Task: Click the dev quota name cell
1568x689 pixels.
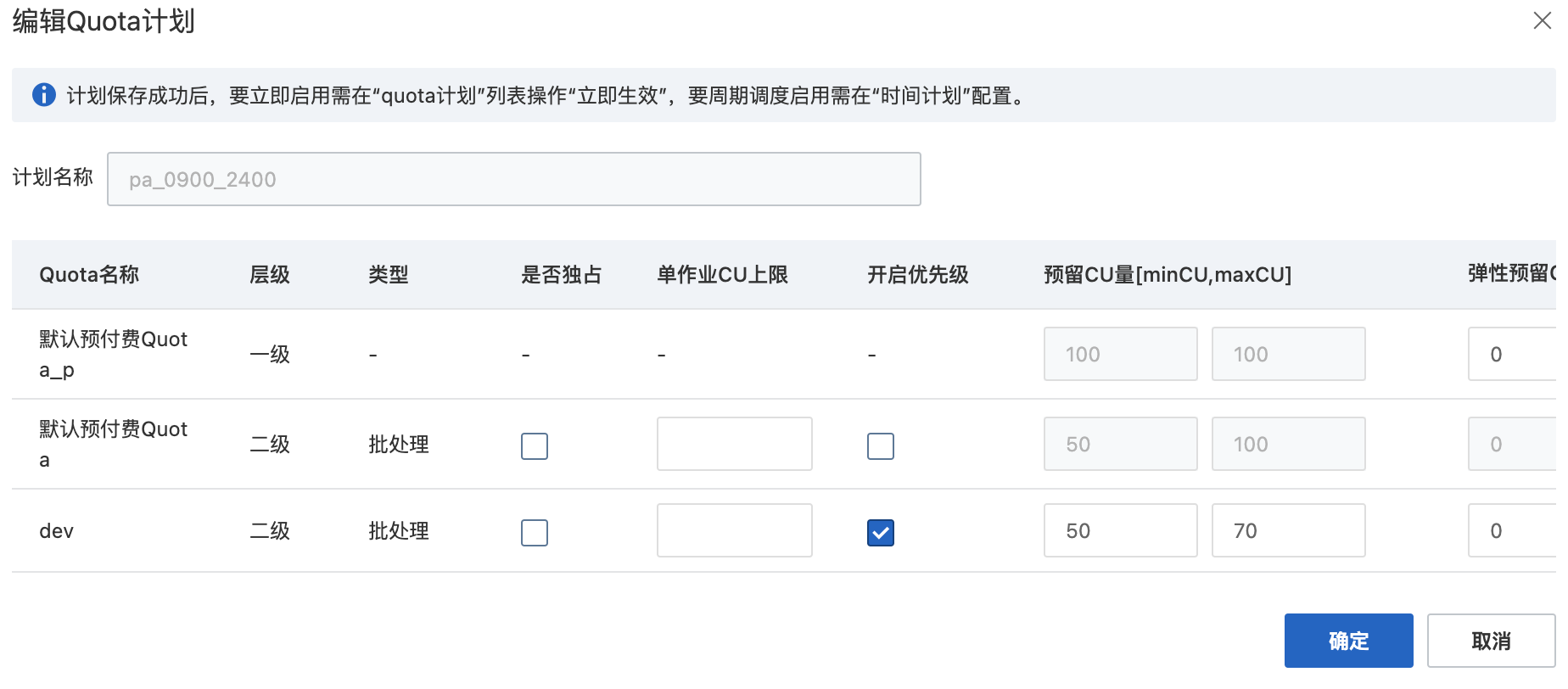Action: point(57,531)
